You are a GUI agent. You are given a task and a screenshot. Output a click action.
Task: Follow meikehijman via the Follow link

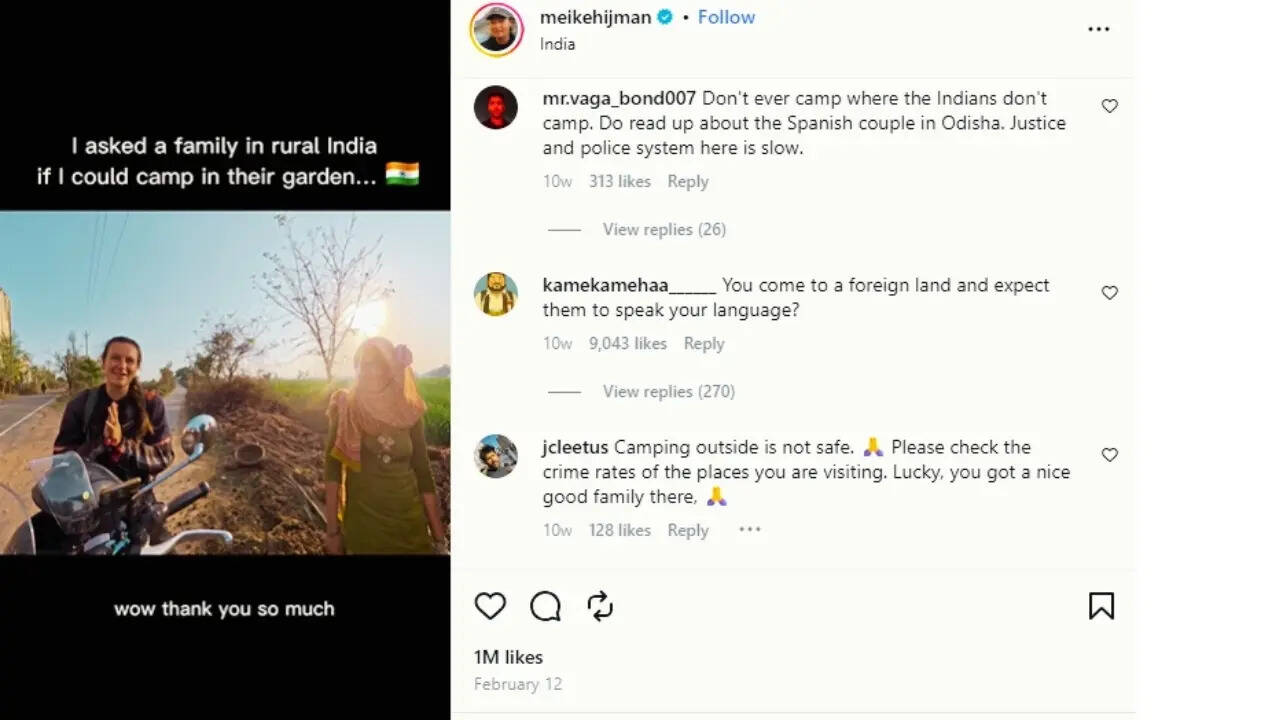point(726,16)
